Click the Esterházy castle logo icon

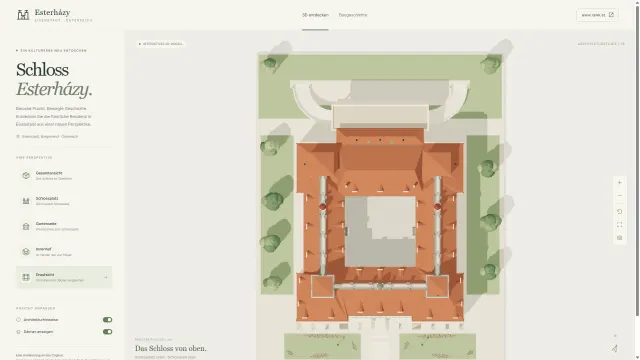click(23, 15)
